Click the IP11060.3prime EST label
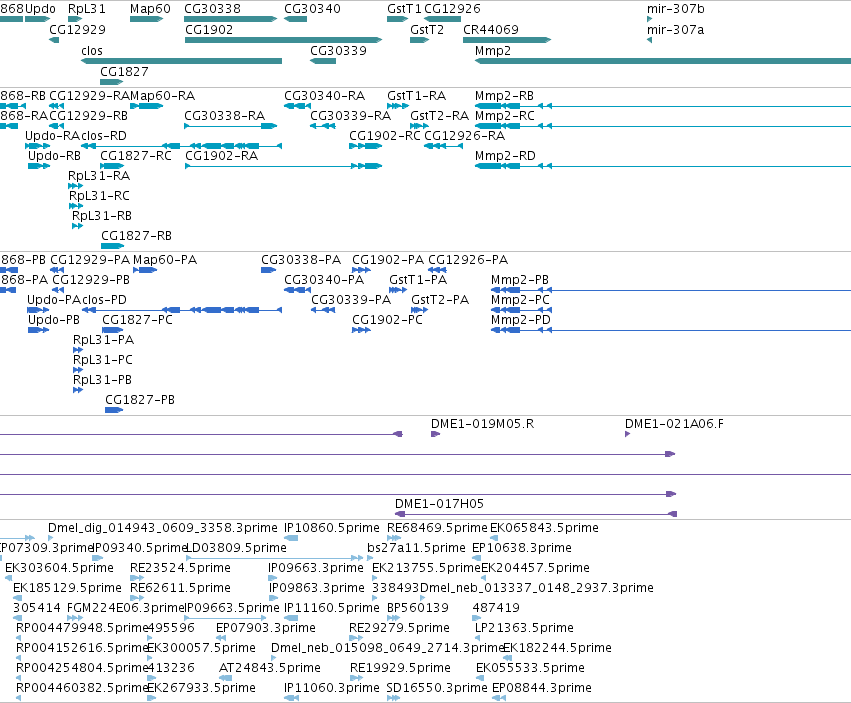This screenshot has width=851, height=703. pos(332,688)
